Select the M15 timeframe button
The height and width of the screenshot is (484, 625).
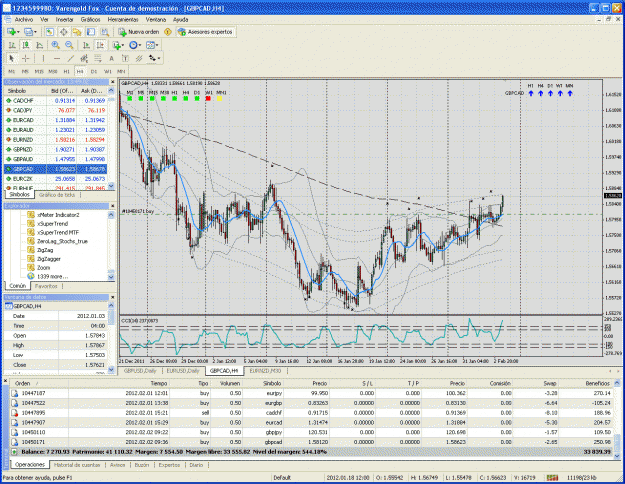39,71
